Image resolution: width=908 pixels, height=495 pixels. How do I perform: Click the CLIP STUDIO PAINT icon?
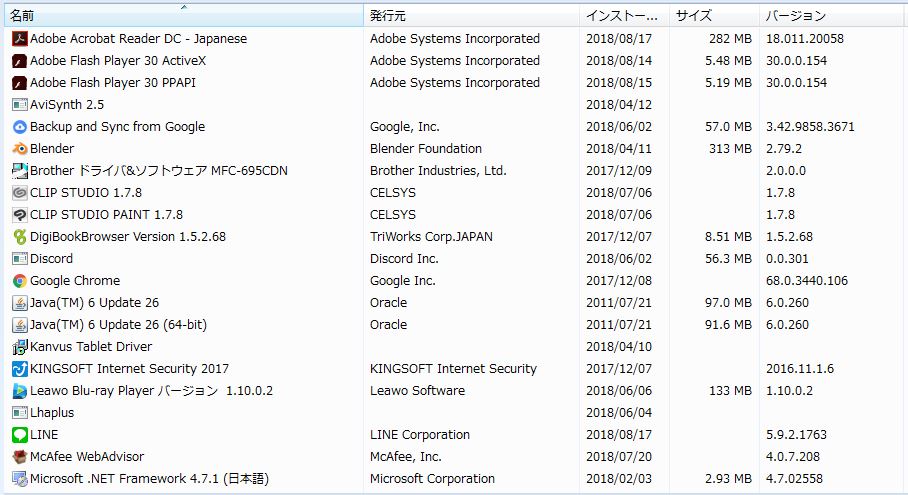click(x=19, y=215)
